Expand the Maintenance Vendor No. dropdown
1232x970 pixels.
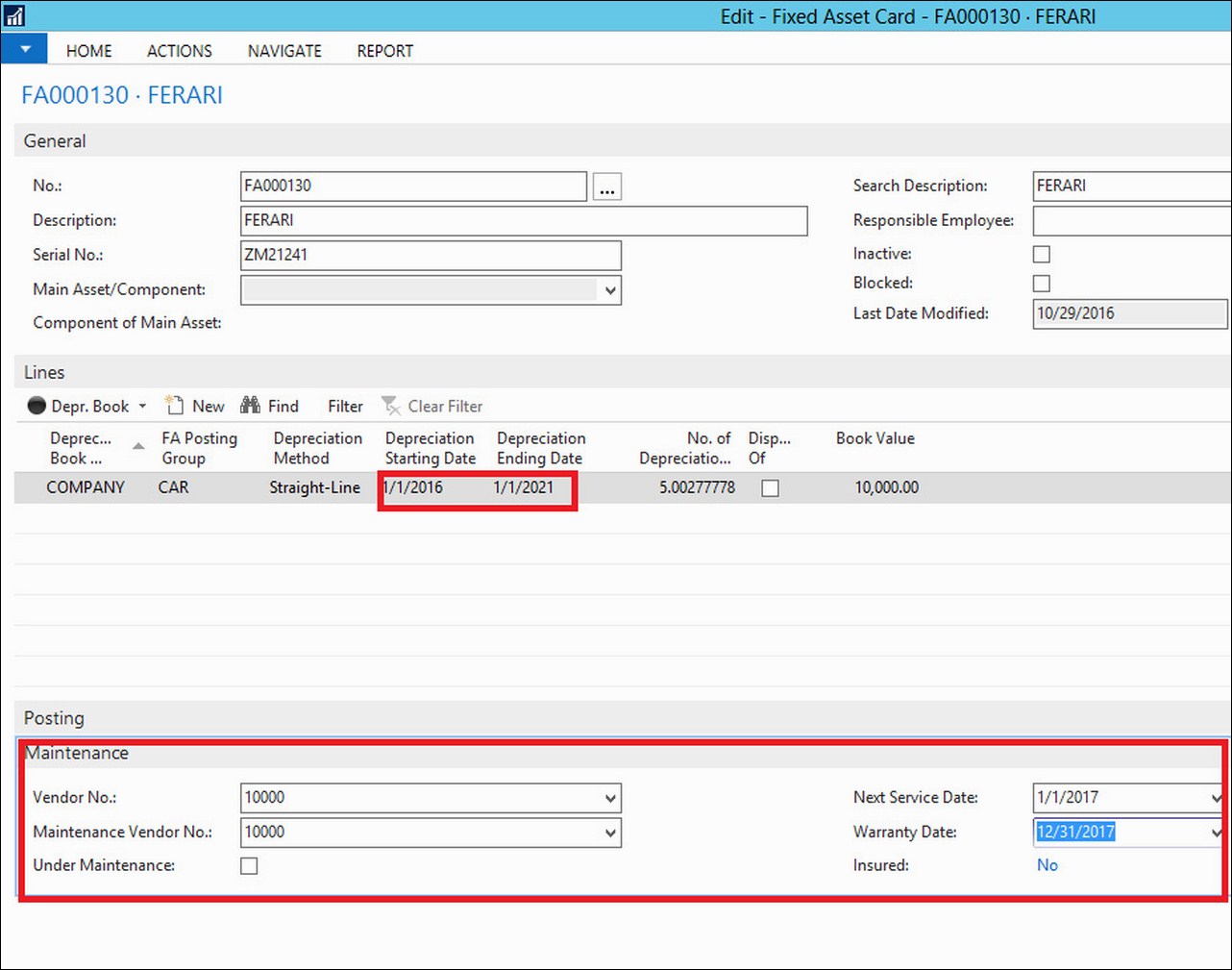click(x=610, y=833)
